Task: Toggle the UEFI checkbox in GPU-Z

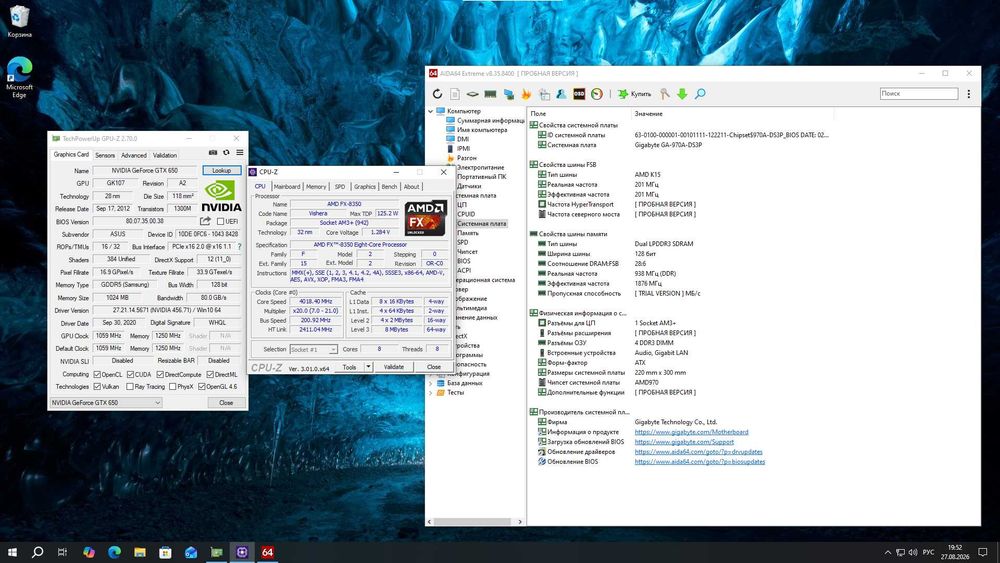Action: 220,221
